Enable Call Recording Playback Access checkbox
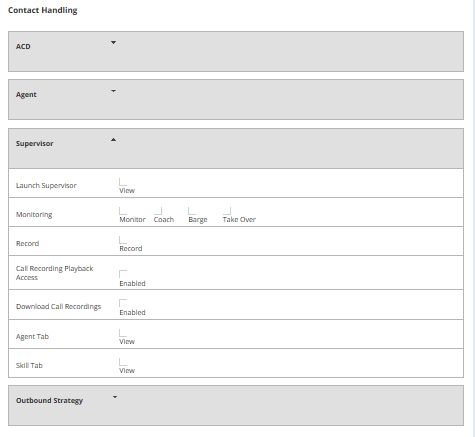Screen dimensions: 475x437 (123, 274)
